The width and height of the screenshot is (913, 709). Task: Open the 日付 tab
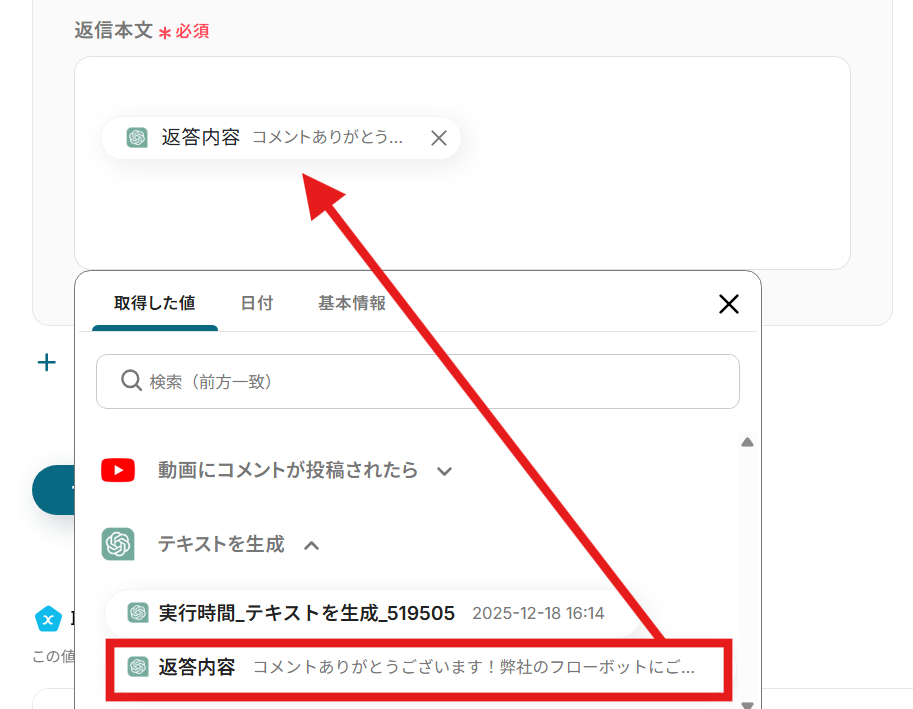257,303
